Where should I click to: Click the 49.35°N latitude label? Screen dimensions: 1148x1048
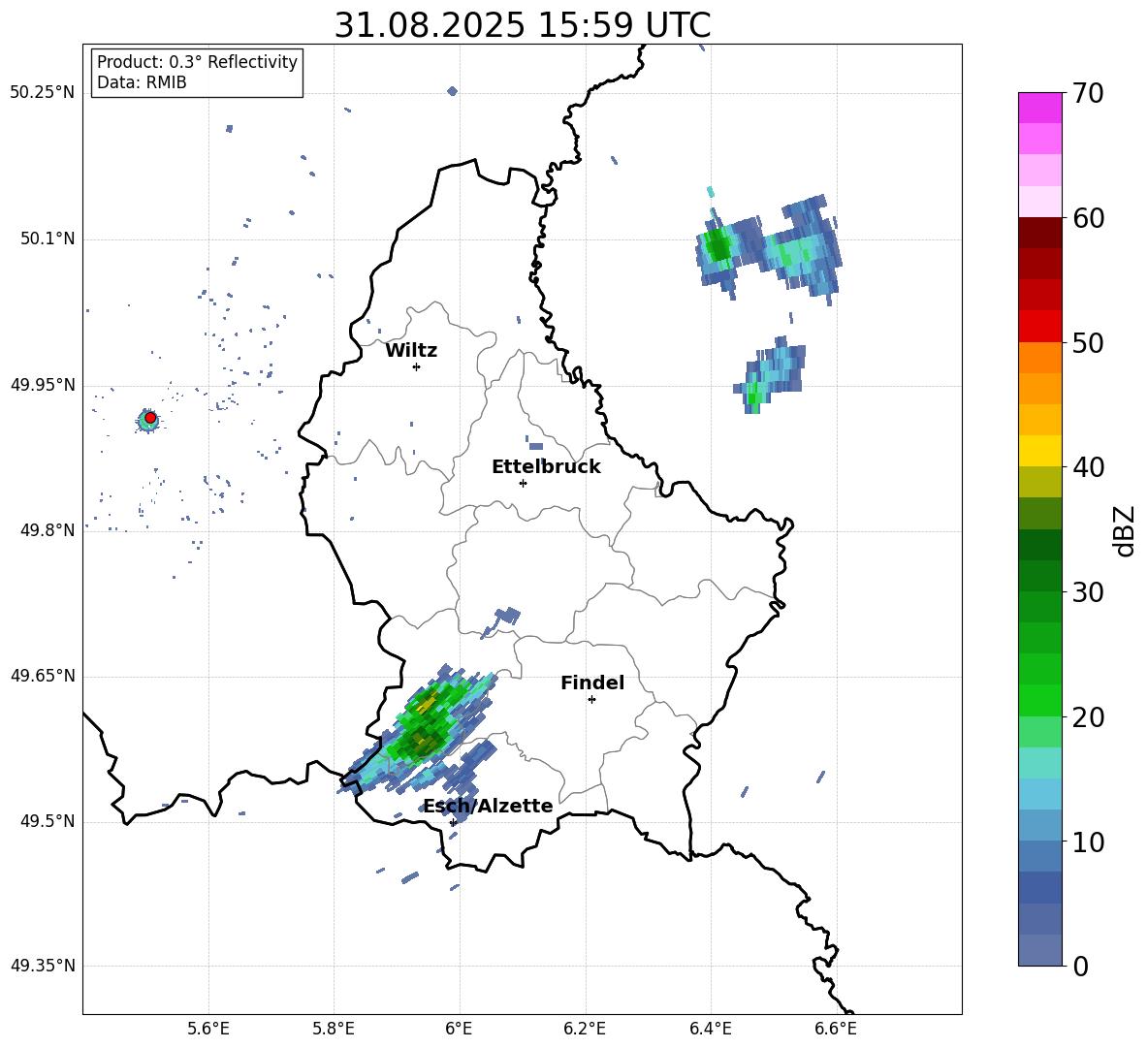coord(43,966)
